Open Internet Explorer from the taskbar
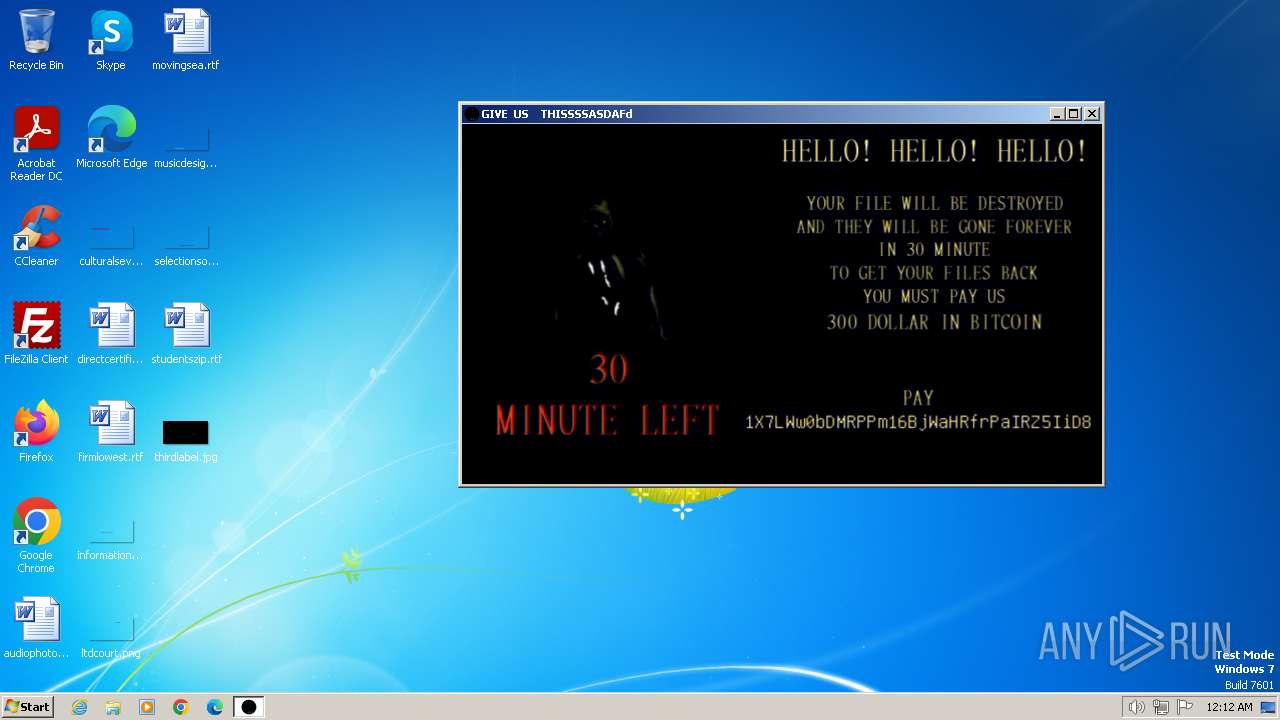Viewport: 1280px width, 720px height. point(80,707)
